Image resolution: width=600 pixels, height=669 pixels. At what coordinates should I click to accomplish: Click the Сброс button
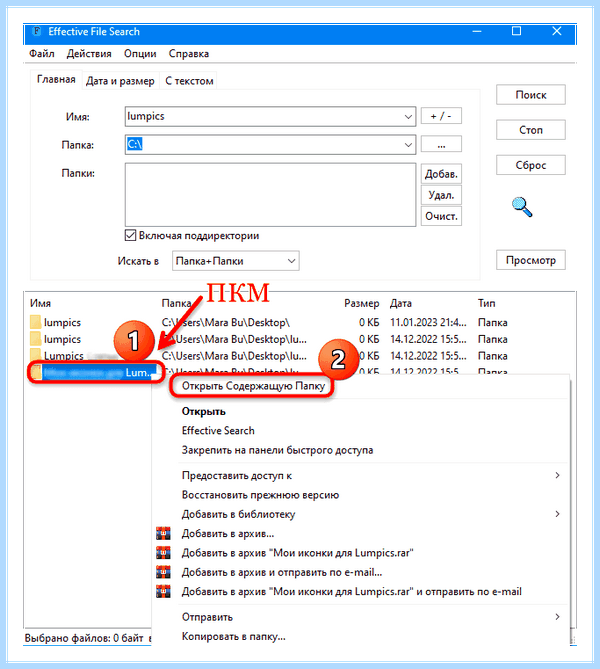530,165
